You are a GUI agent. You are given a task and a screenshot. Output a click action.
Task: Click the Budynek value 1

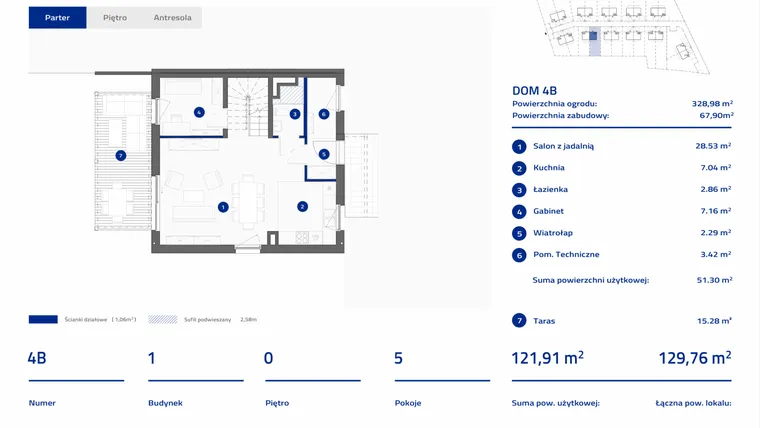[152, 358]
